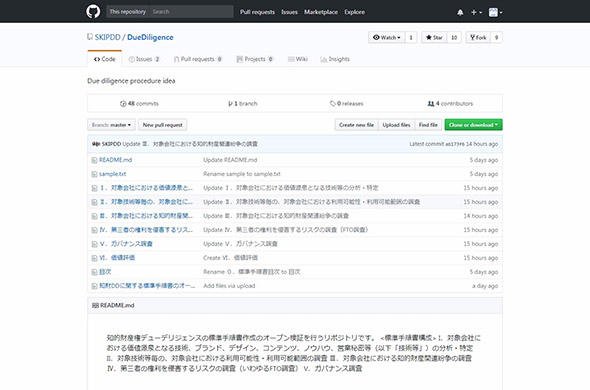
Task: Open Marketplace in top navigation
Action: [x=321, y=12]
